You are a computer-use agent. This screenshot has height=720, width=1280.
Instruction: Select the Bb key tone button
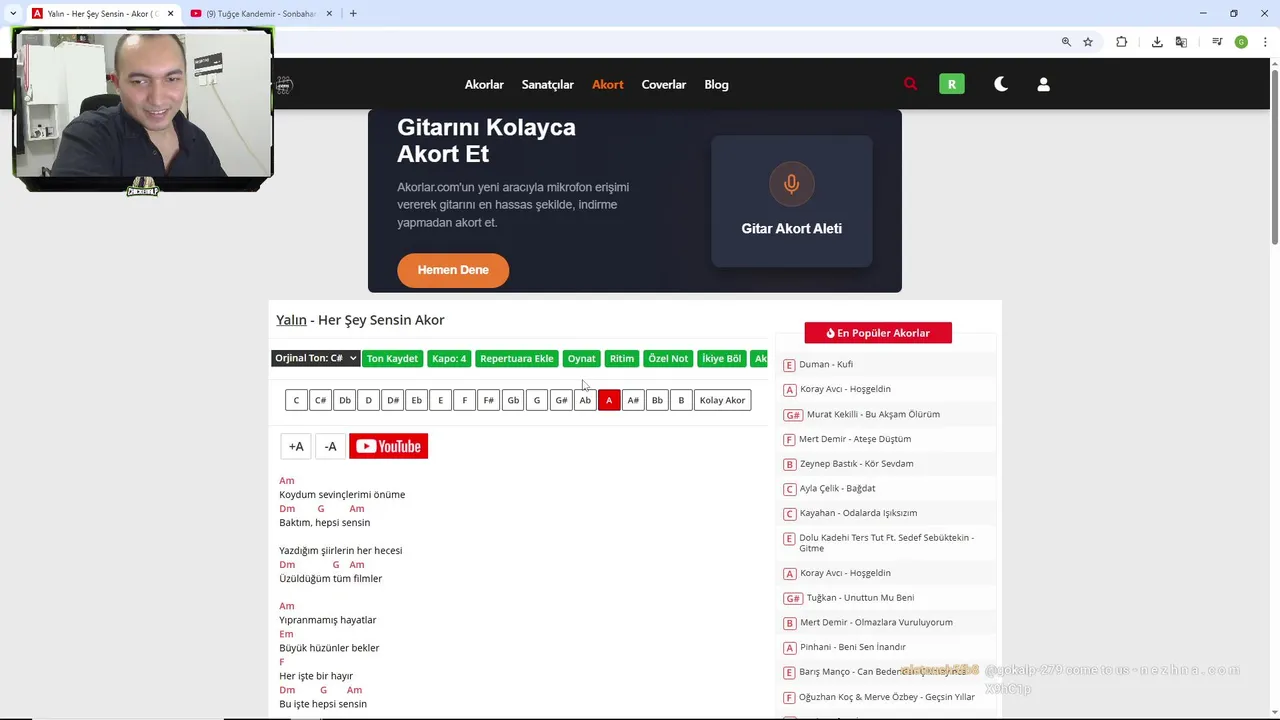point(657,400)
